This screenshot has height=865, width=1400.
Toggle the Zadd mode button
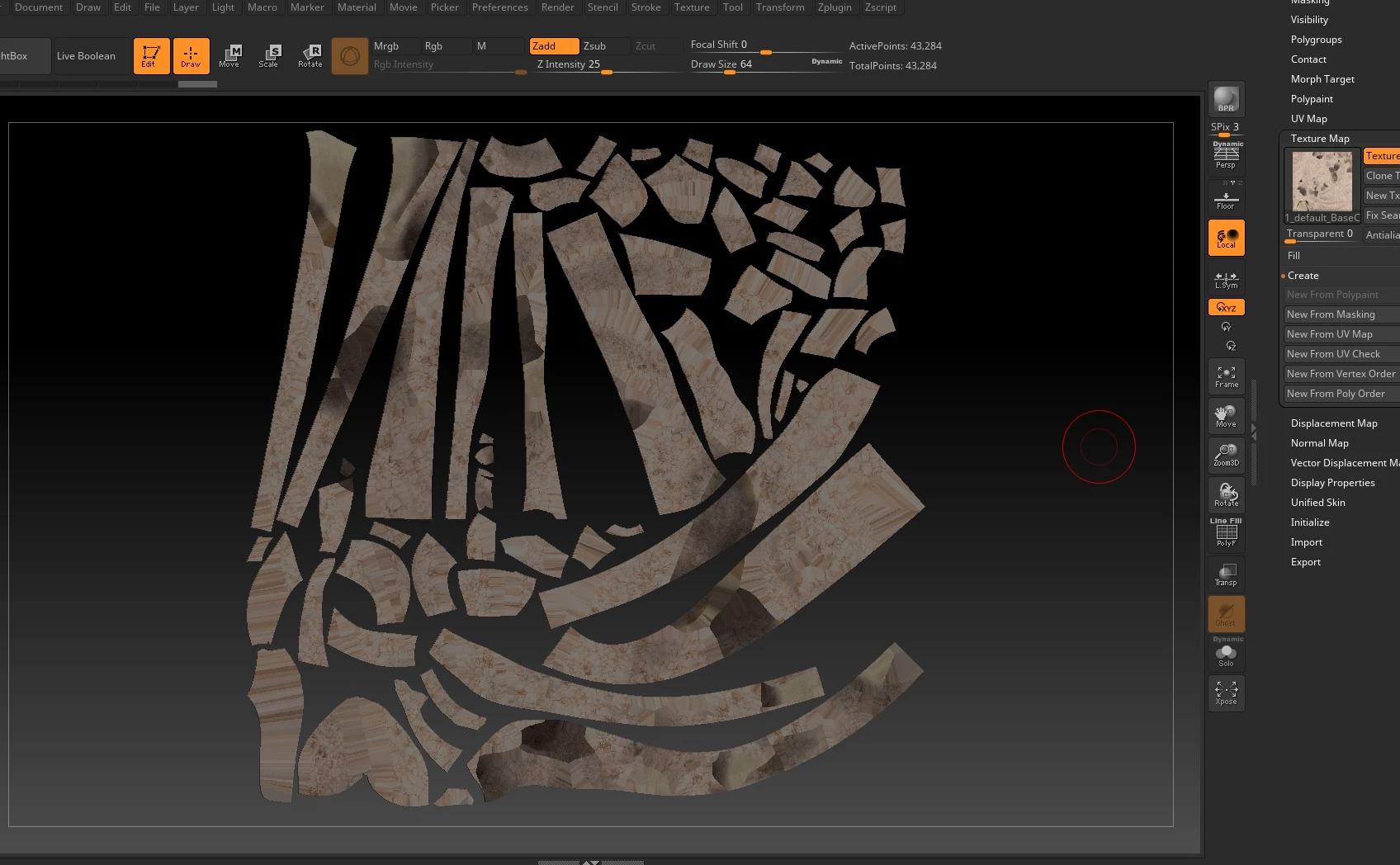tap(553, 46)
